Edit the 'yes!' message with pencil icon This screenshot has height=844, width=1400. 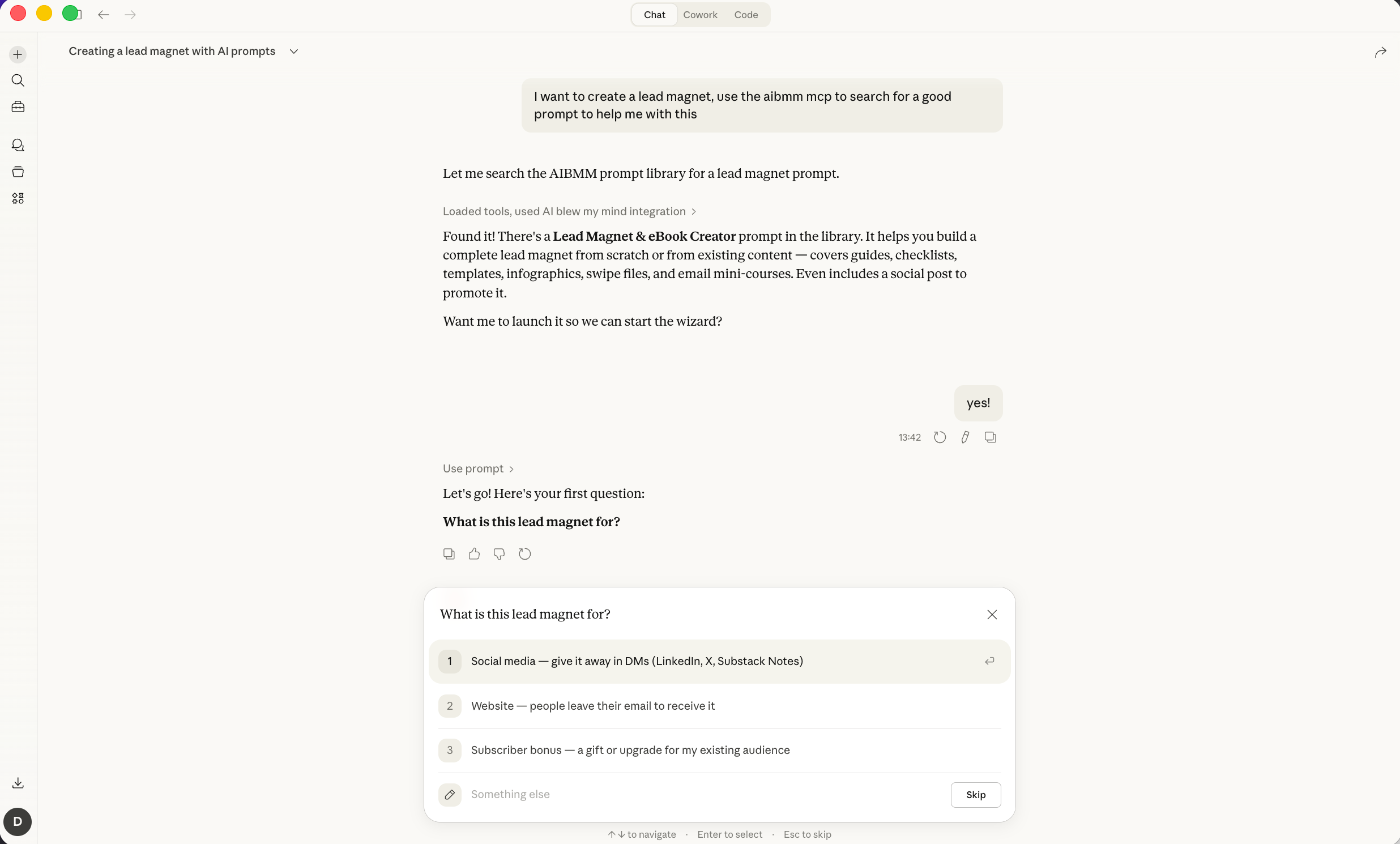pos(965,437)
